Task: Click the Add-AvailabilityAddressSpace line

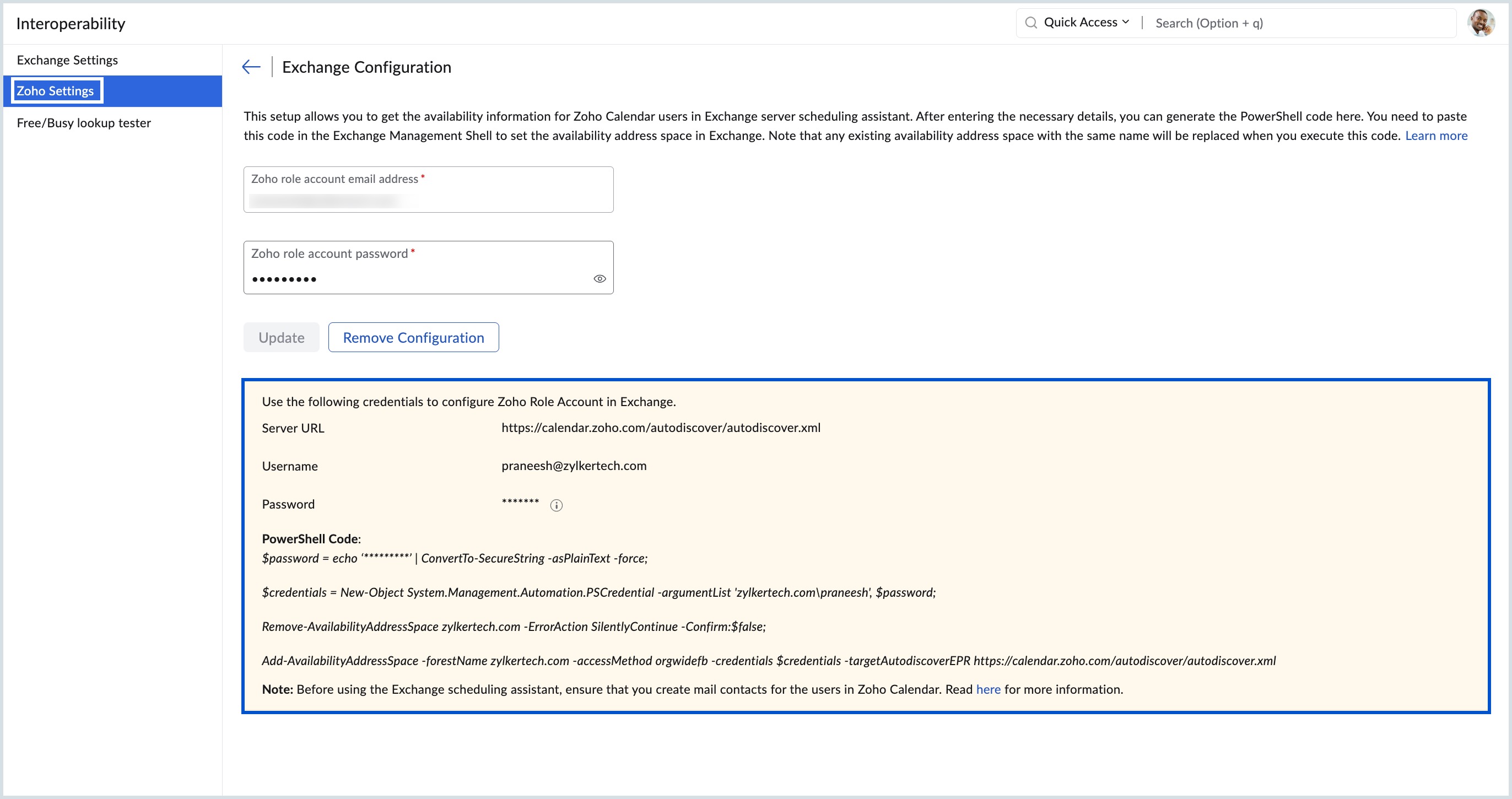Action: click(x=768, y=661)
